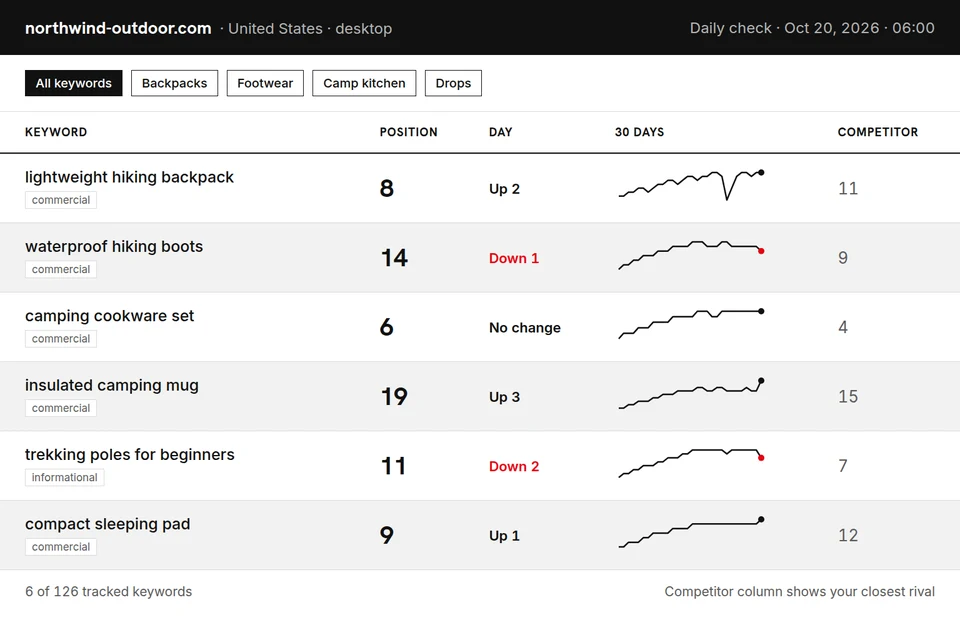Click the commercial tag under insulated camping mug
Image resolution: width=960 pixels, height=640 pixels.
pos(61,408)
